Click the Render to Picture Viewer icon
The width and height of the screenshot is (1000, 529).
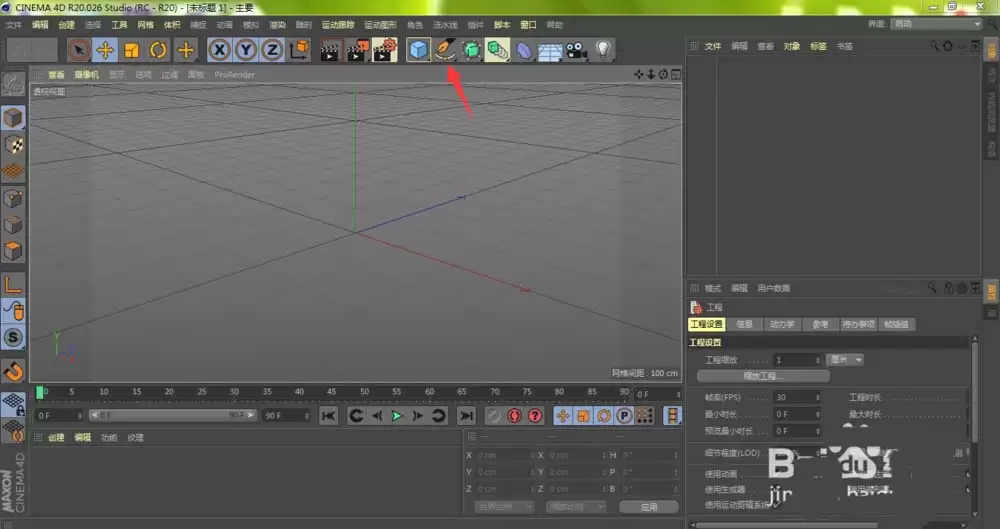357,50
